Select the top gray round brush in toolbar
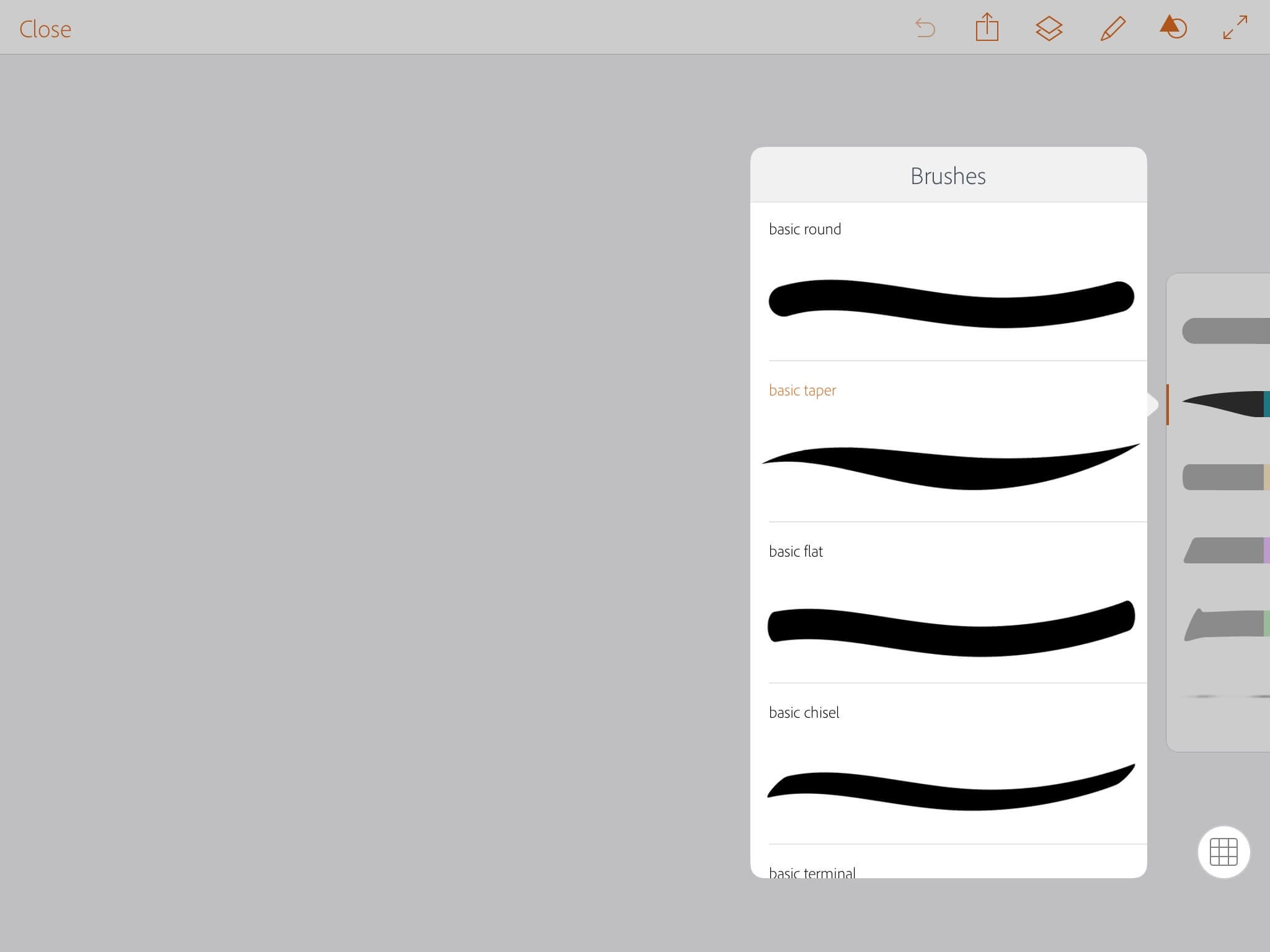Viewport: 1270px width, 952px height. tap(1226, 330)
